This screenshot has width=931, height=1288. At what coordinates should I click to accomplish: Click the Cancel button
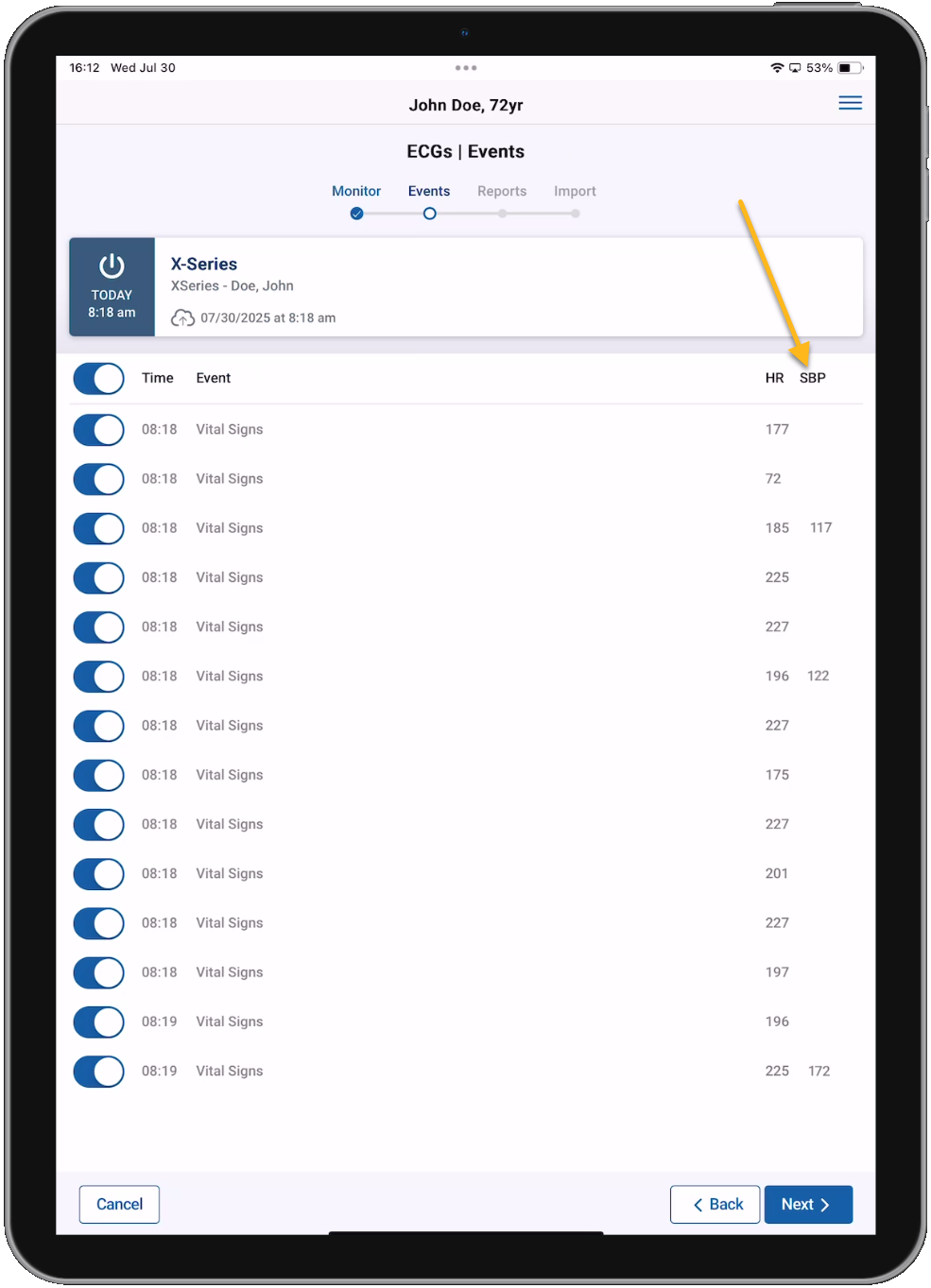click(119, 1204)
